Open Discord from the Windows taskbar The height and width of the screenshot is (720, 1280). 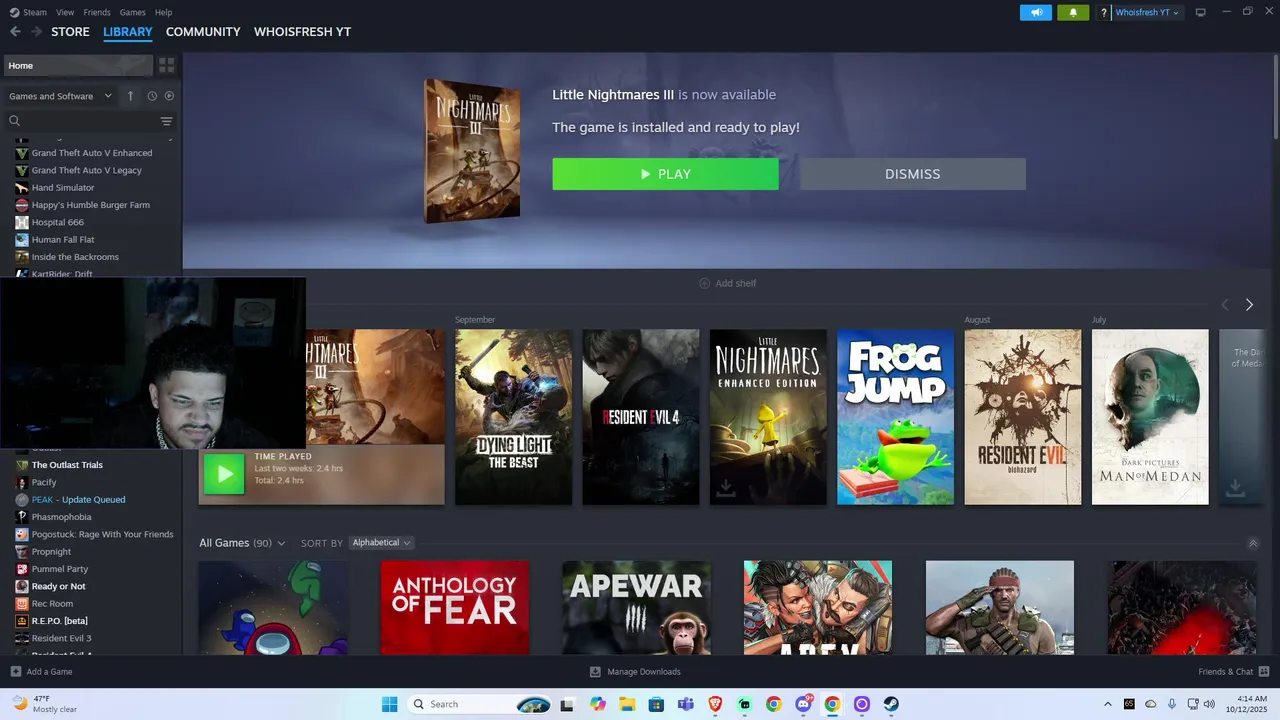point(803,704)
